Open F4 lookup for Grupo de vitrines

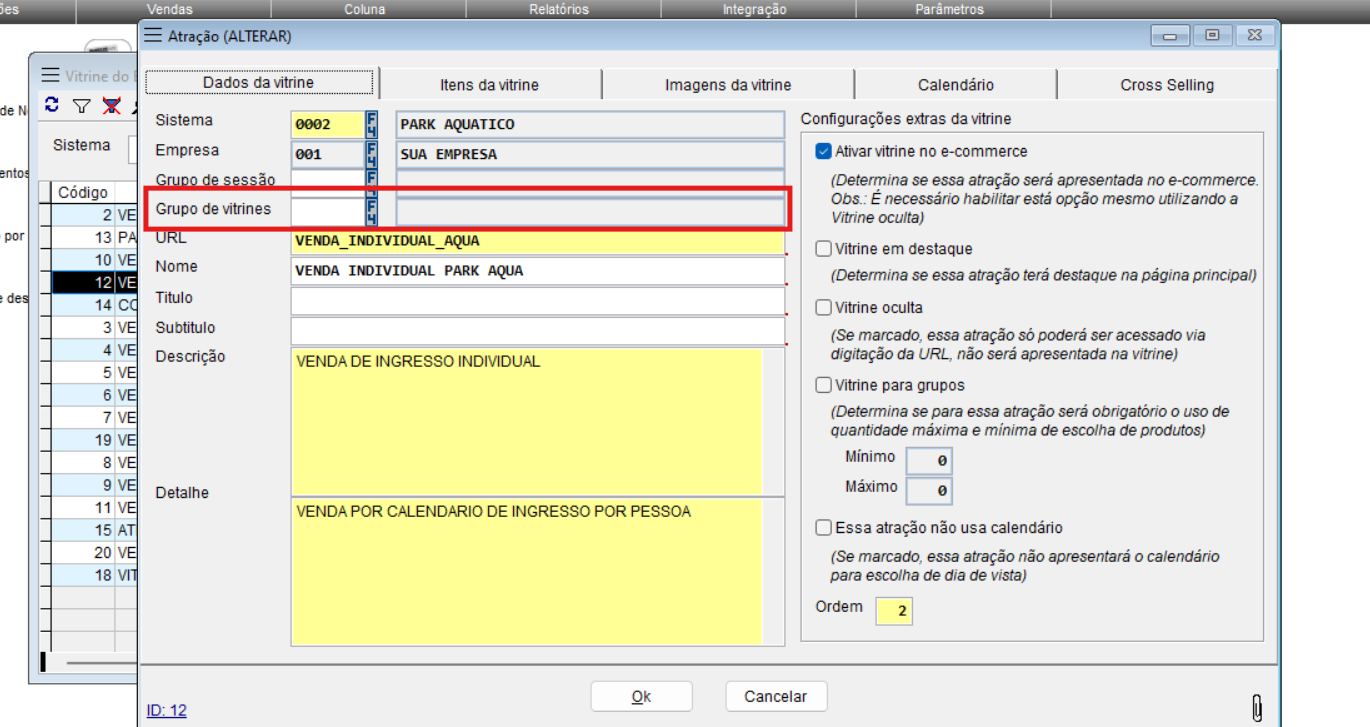point(372,211)
